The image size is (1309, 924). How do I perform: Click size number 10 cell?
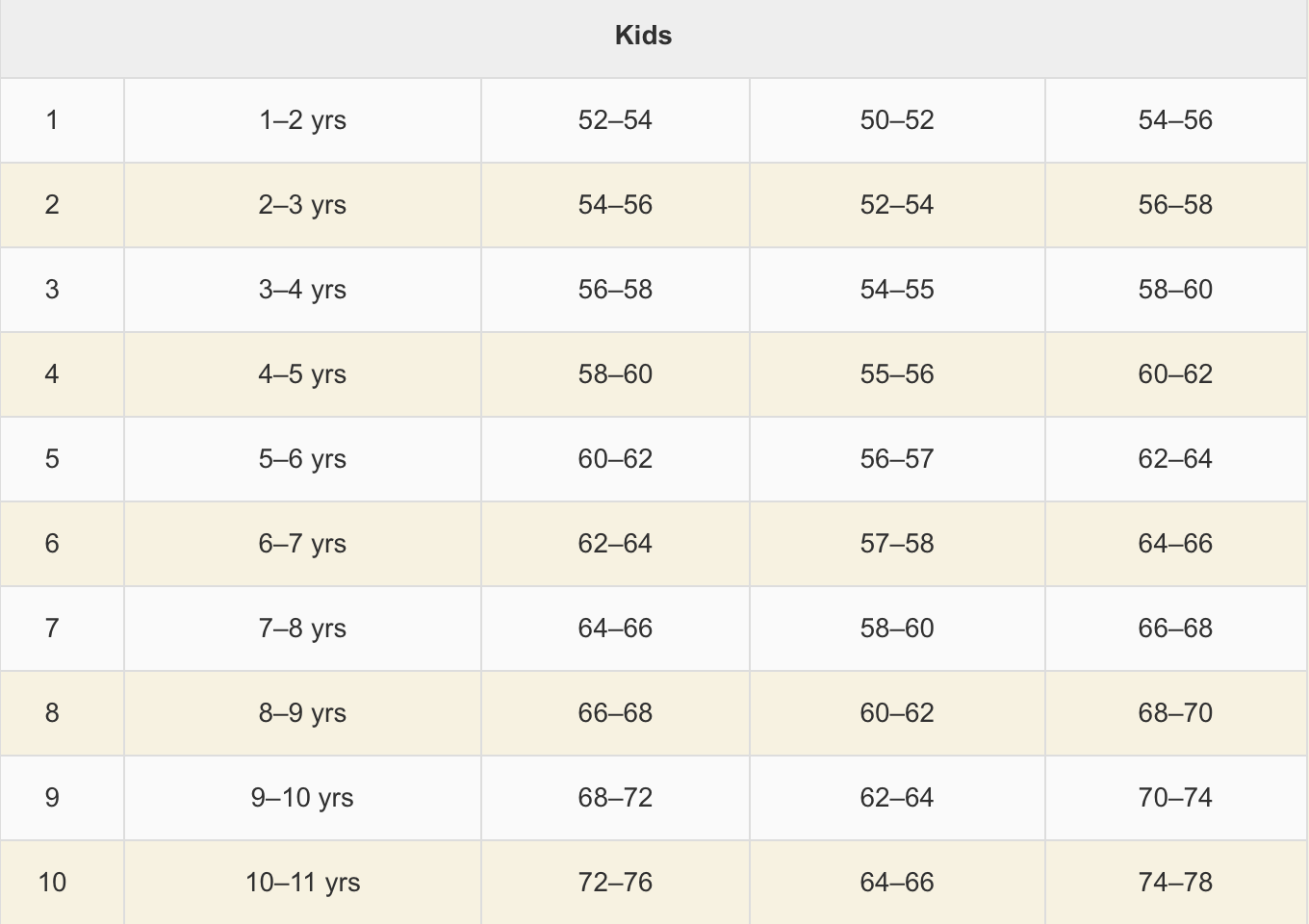[62, 883]
